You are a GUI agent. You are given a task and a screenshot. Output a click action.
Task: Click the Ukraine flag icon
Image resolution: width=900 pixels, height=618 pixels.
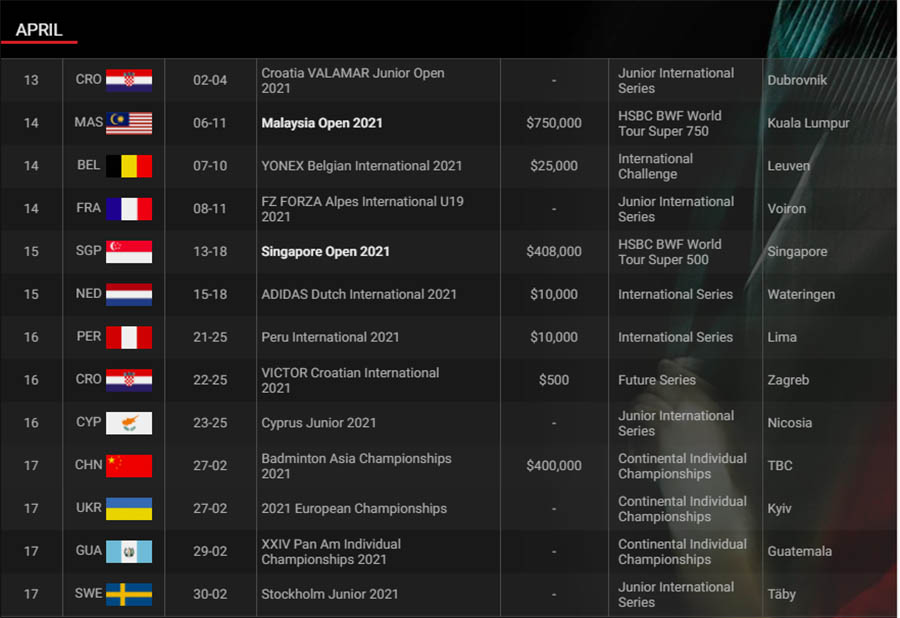129,508
